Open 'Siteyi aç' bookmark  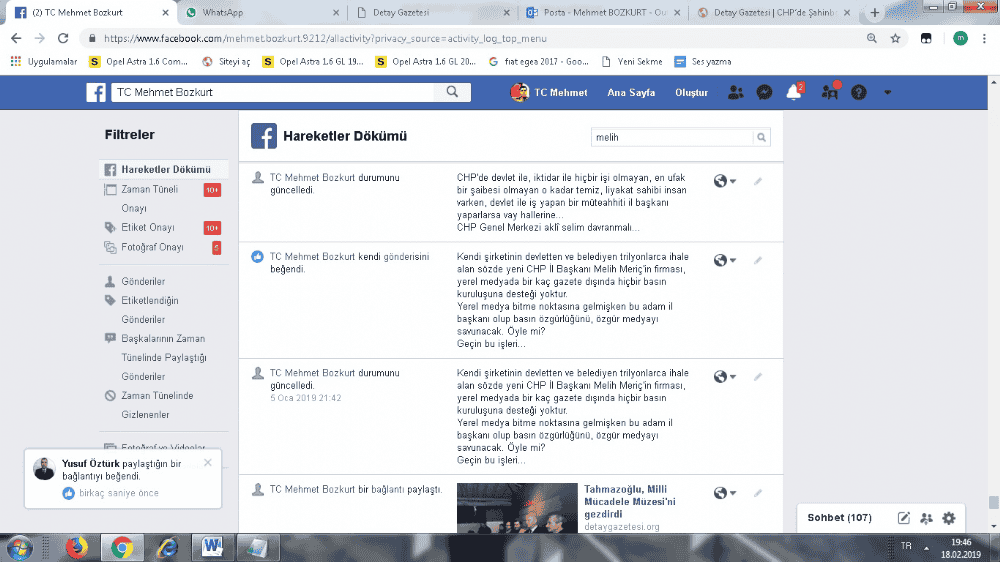point(226,62)
